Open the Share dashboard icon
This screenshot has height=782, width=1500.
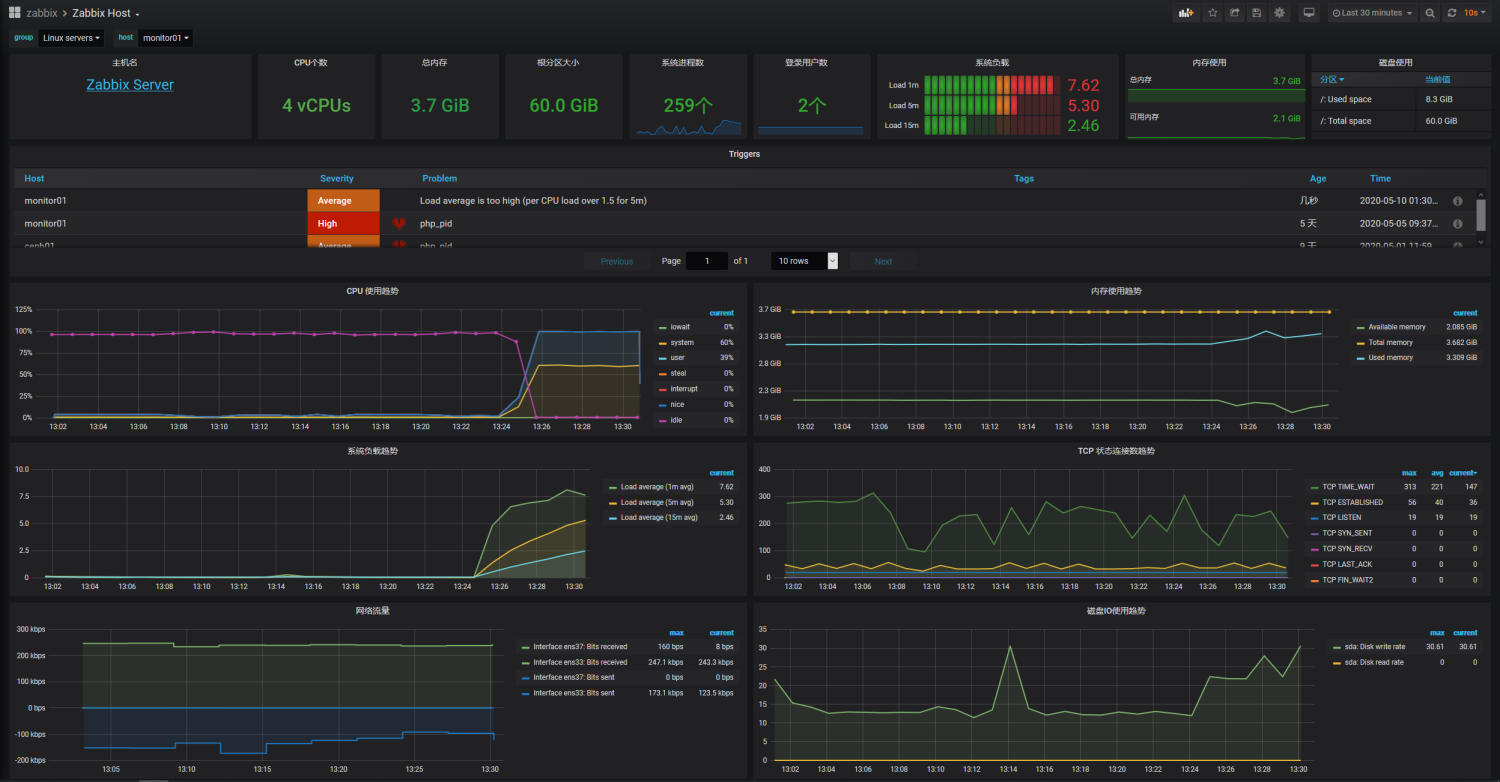[1235, 13]
